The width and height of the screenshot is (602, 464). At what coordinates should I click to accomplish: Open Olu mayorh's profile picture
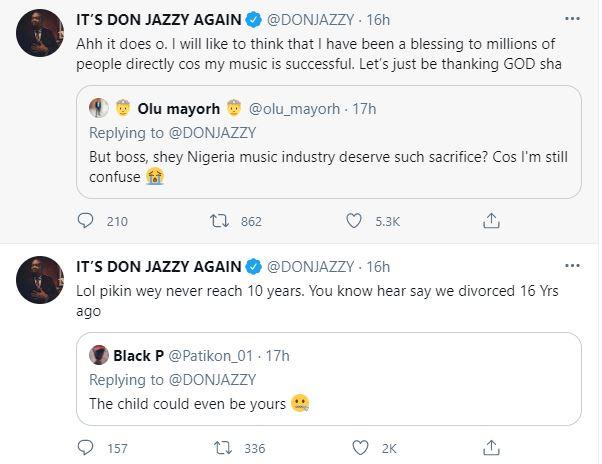[x=99, y=107]
